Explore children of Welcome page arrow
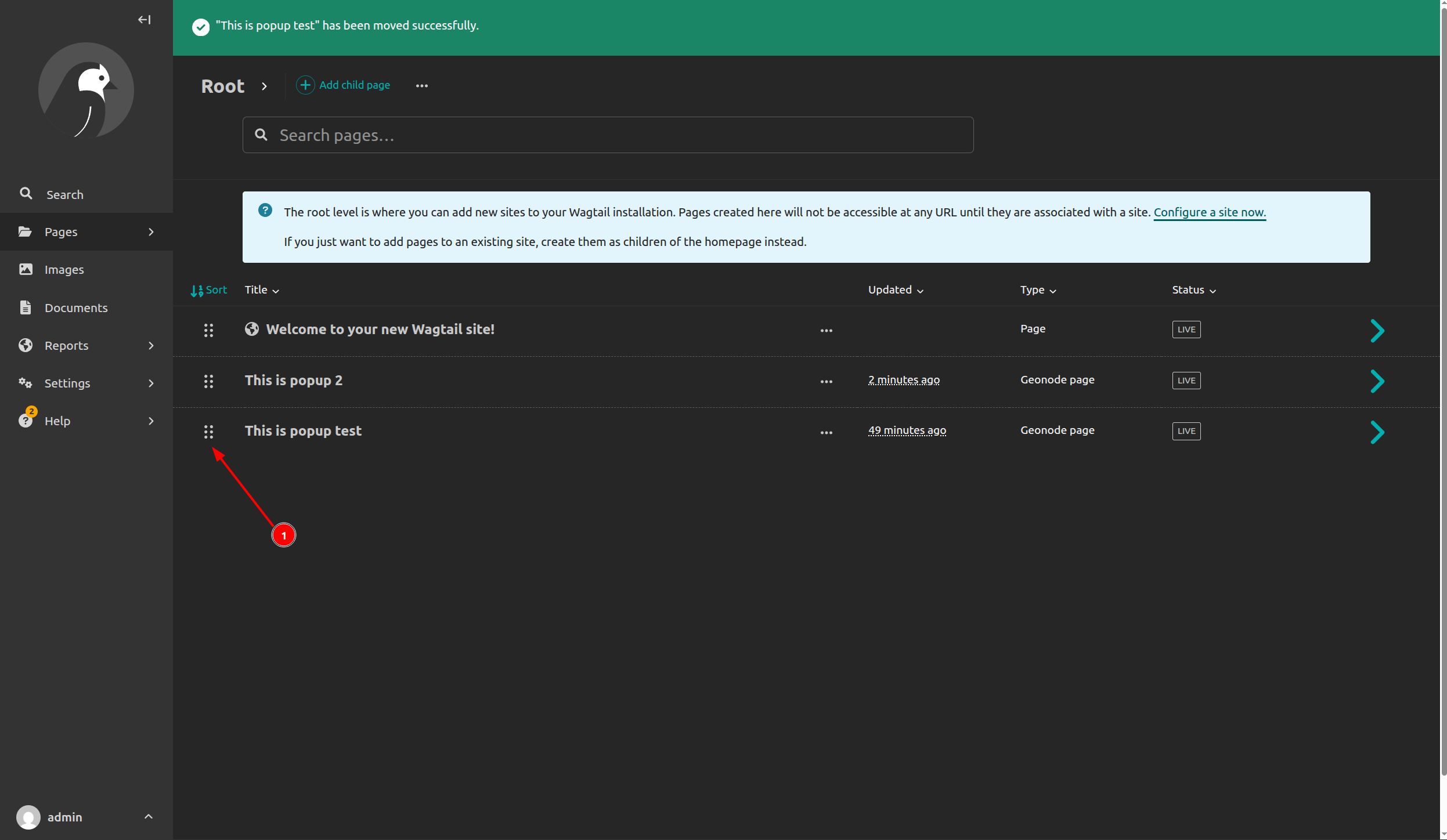The height and width of the screenshot is (840, 1447). click(x=1377, y=331)
